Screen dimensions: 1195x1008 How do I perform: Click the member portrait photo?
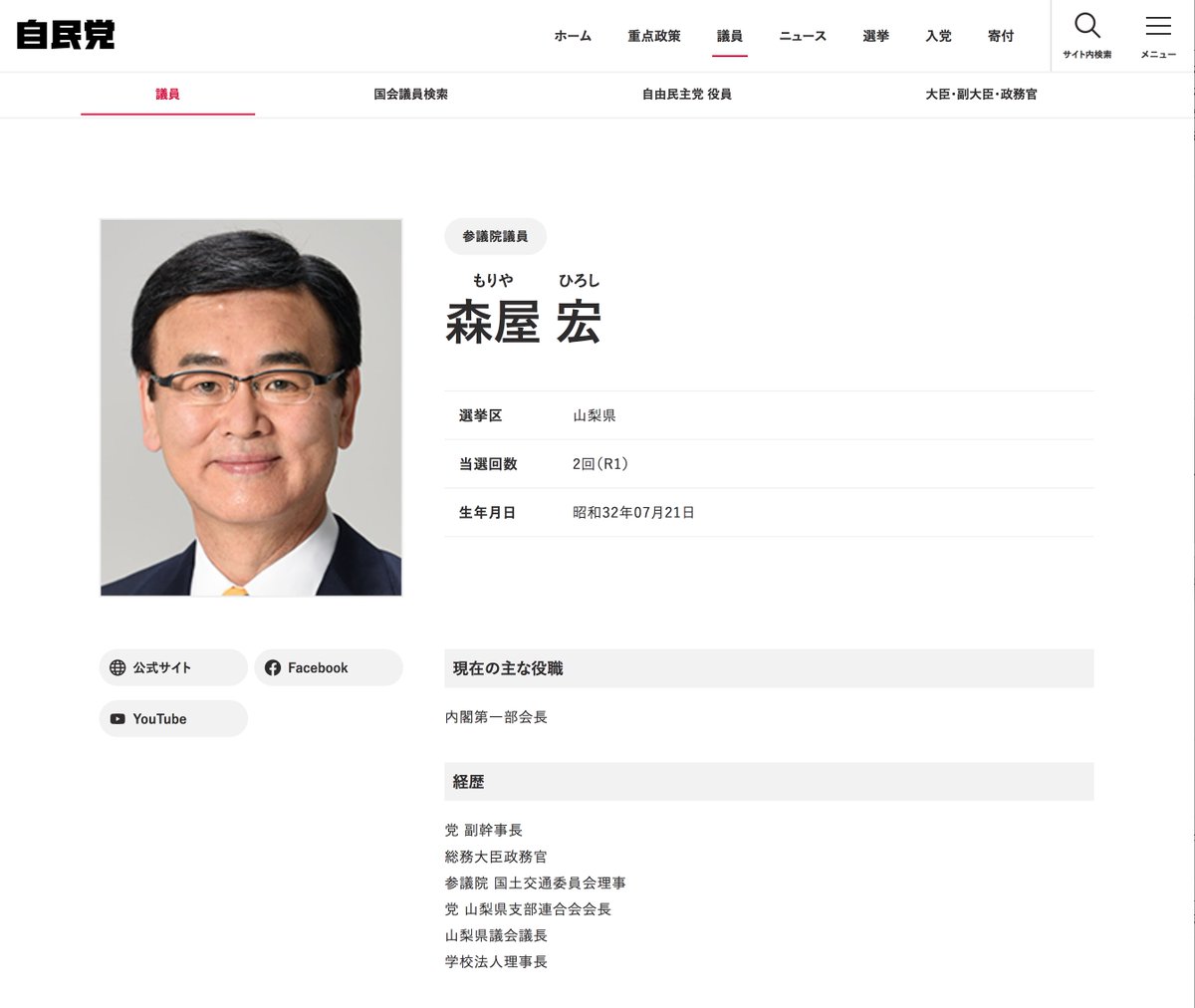(x=251, y=407)
